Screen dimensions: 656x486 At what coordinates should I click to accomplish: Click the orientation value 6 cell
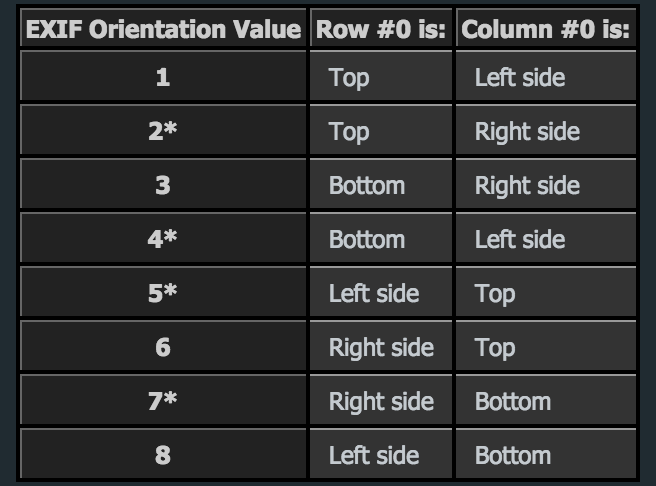point(163,347)
